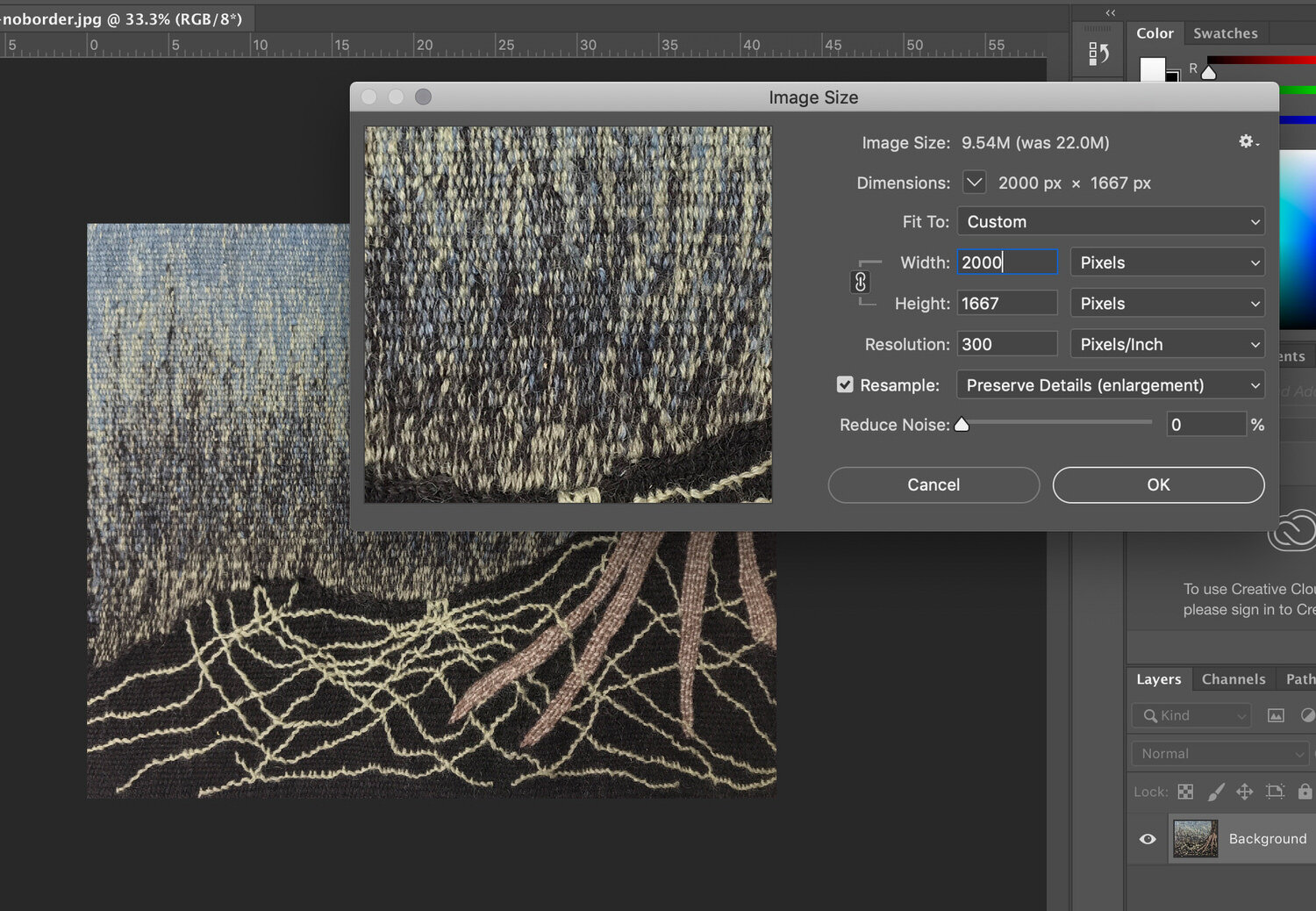Click the History panel icon in collapsed dock
This screenshot has height=911, width=1316.
(1098, 53)
